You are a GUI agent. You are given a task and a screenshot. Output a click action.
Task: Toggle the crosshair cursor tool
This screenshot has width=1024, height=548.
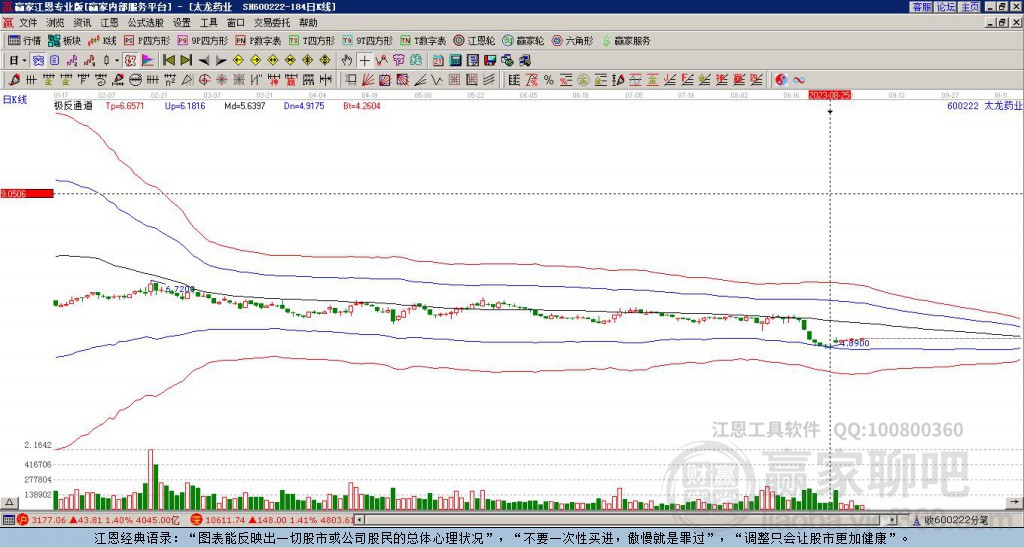coord(364,60)
